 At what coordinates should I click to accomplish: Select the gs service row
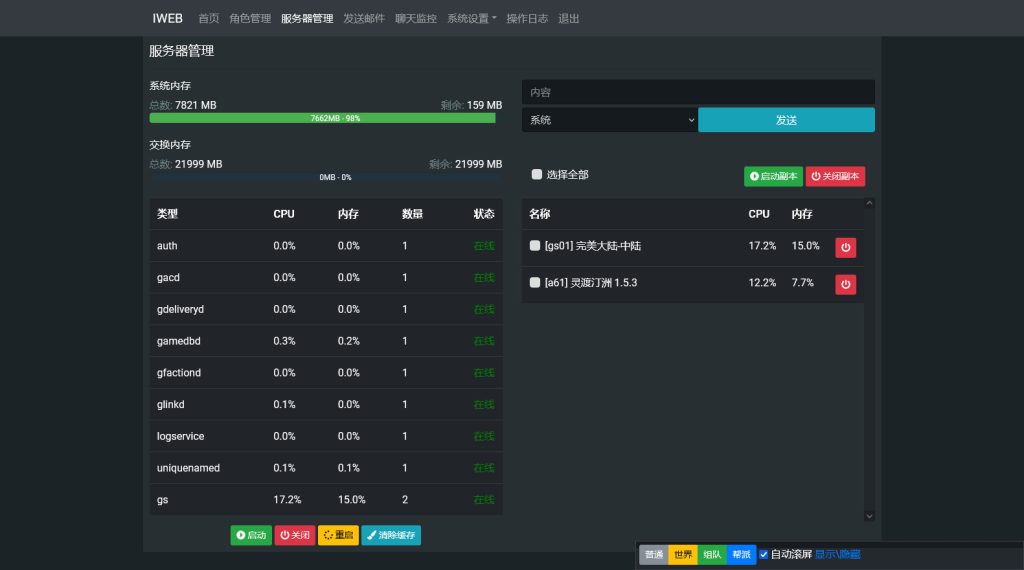click(326, 499)
